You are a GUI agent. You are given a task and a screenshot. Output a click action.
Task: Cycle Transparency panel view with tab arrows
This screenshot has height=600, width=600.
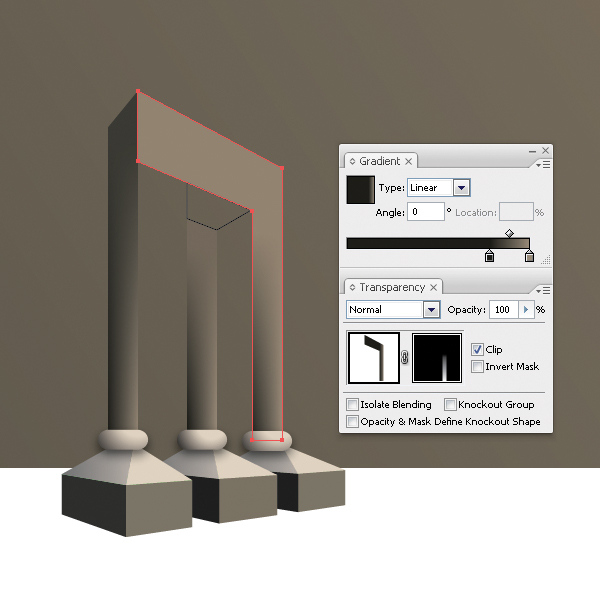coord(352,287)
